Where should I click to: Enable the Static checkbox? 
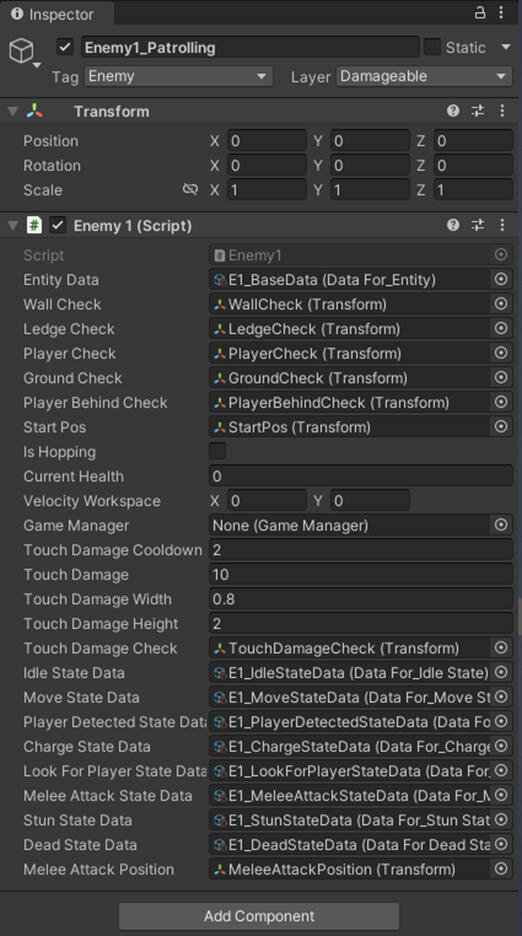coord(432,47)
